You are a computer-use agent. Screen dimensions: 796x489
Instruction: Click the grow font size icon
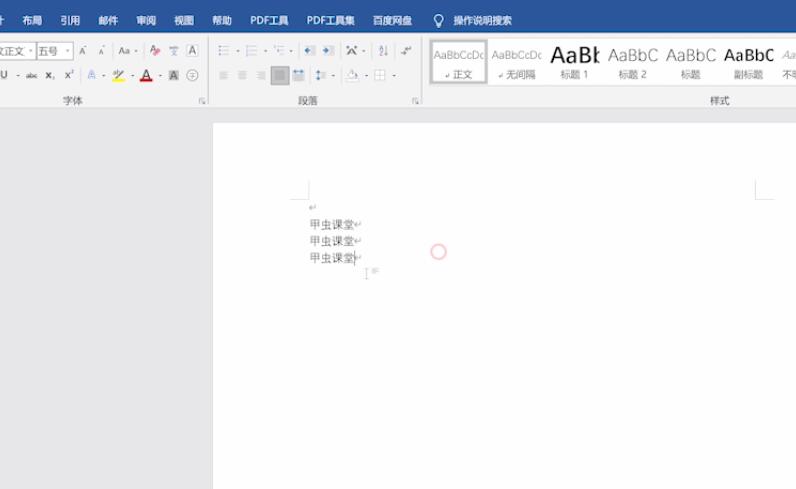coord(85,51)
